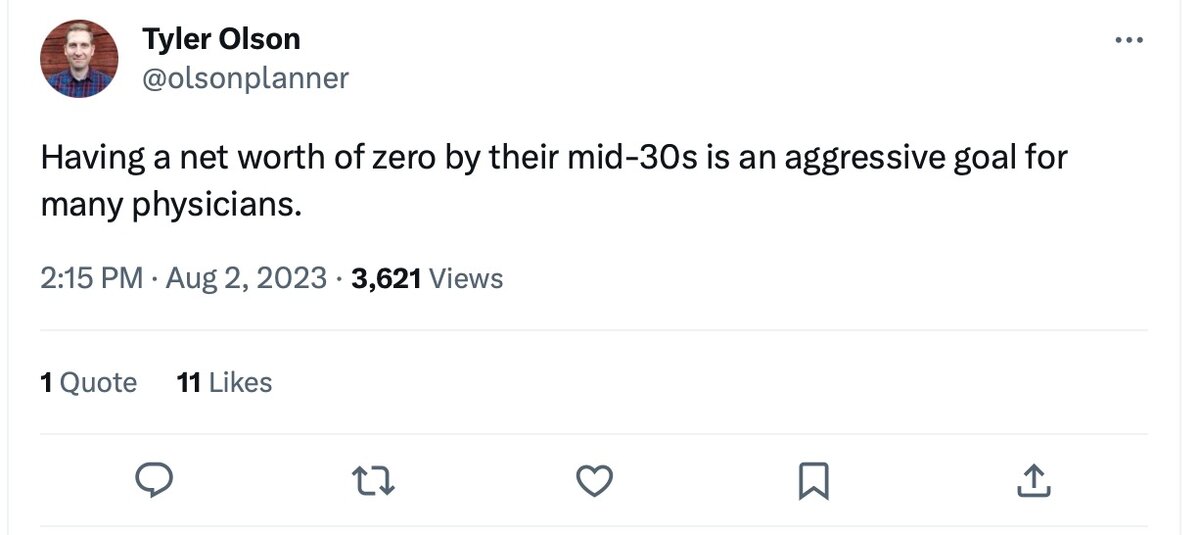Click the Aug 2, 2023 date

tap(246, 278)
